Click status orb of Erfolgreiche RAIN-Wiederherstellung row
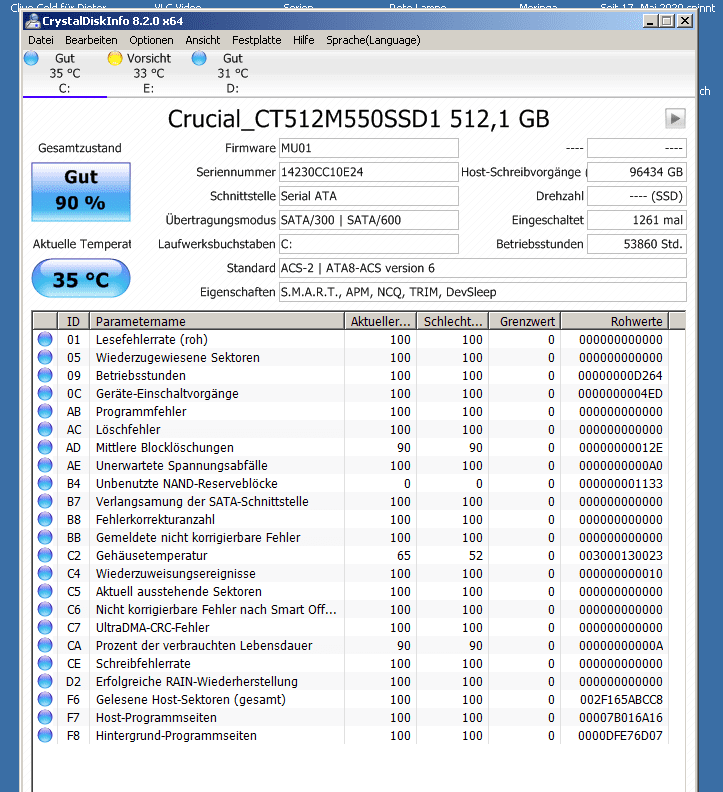 [45, 681]
